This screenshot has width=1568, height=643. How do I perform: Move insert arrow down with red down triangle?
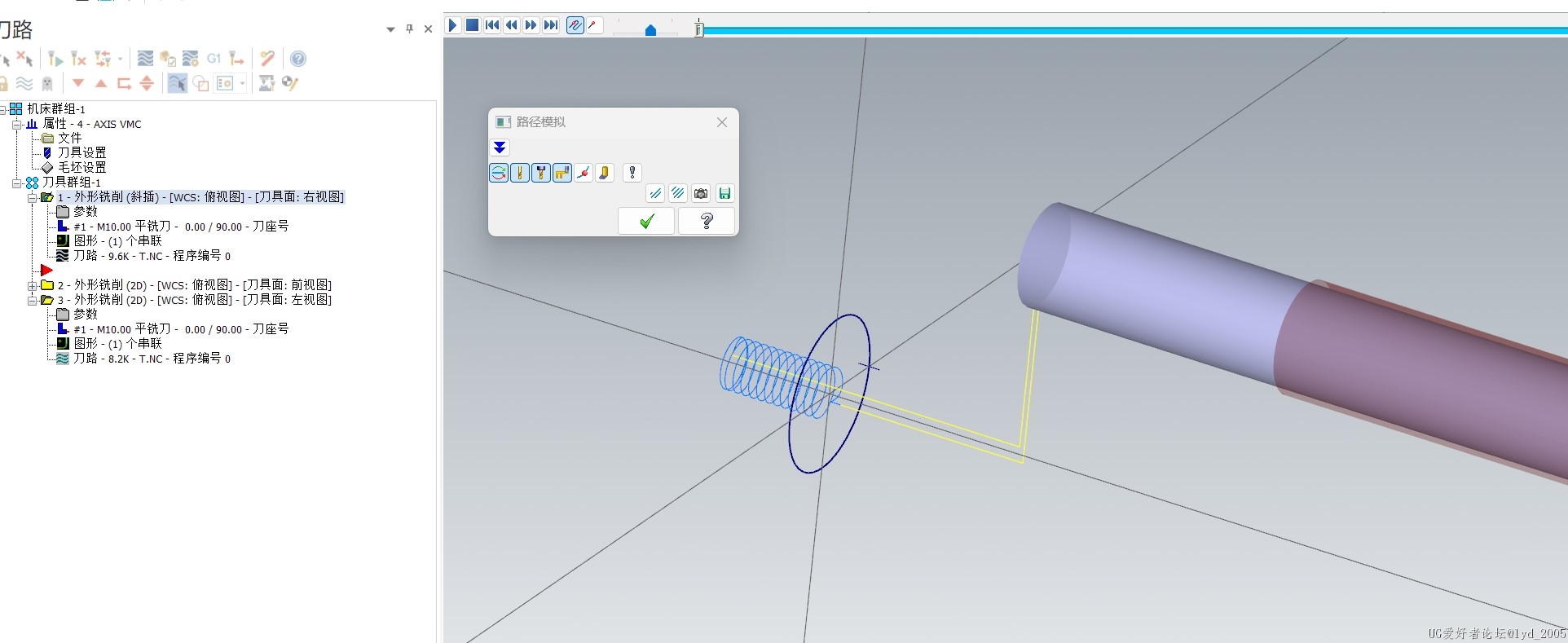78,83
